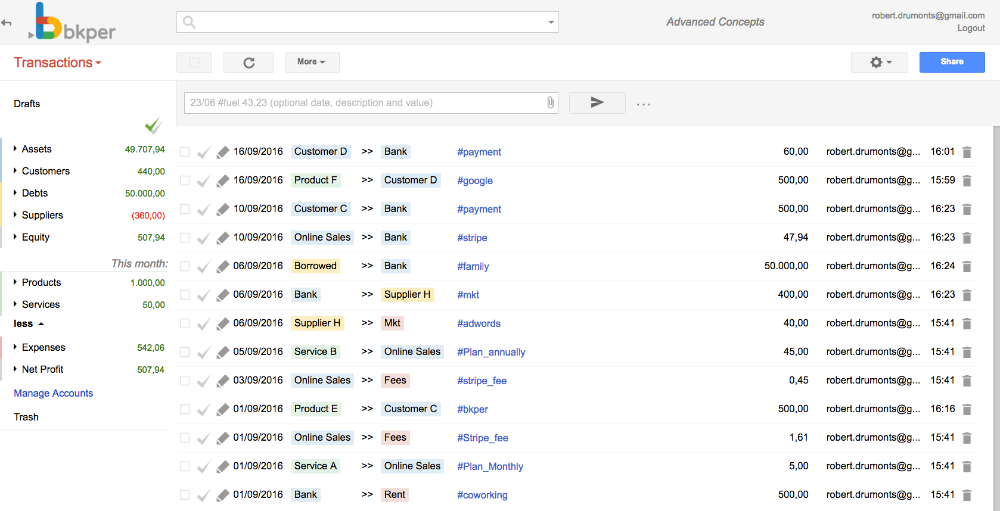Open Drafts in sidebar

pyautogui.click(x=27, y=103)
